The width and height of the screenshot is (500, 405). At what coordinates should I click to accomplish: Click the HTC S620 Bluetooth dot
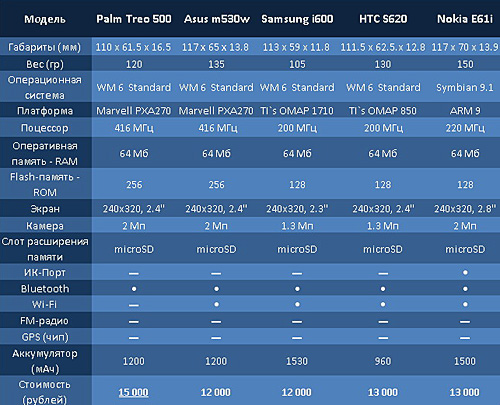pos(383,289)
